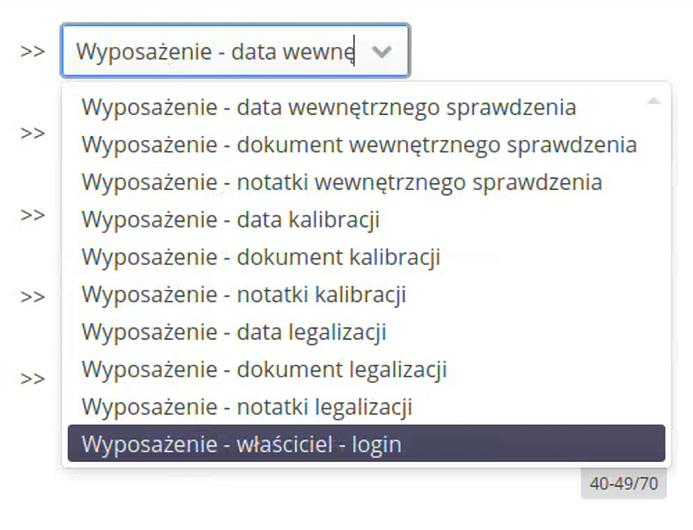Screen dimensions: 693x530
Task: Click the '40-49/70' results counter badge
Action: click(x=623, y=484)
